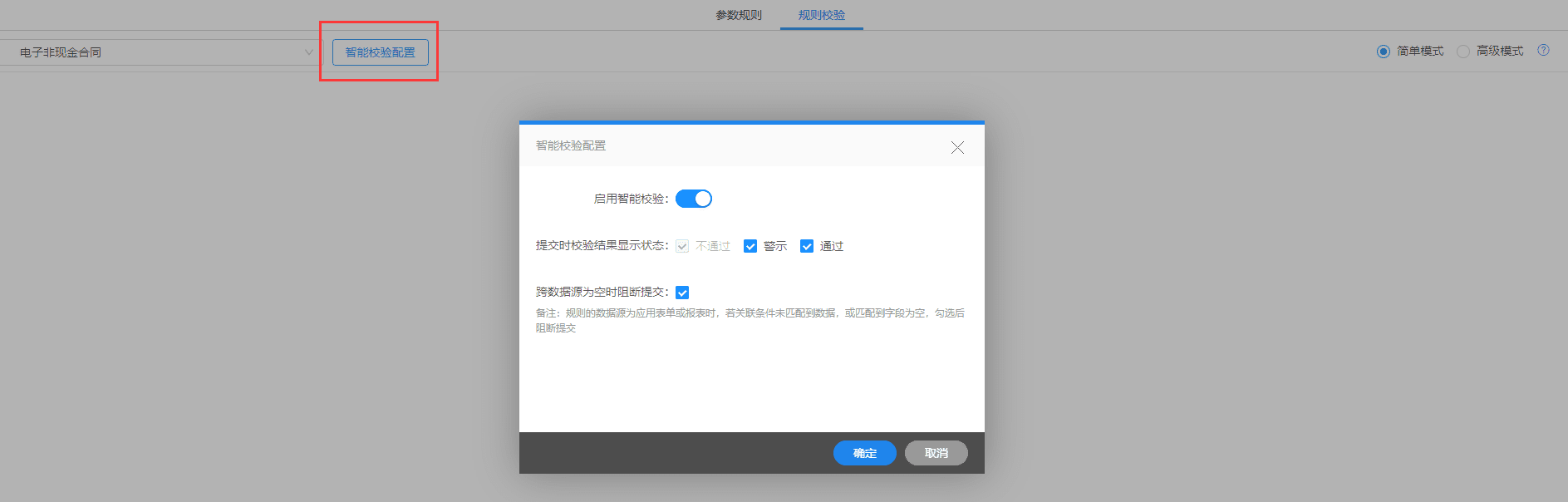The image size is (1568, 502).
Task: Select the 简单模式 radio button
Action: tap(1384, 52)
